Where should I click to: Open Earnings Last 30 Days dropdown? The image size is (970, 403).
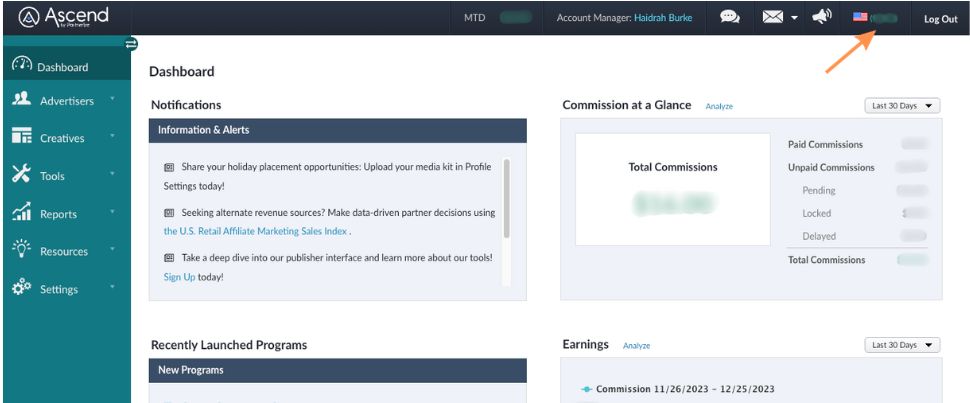902,345
